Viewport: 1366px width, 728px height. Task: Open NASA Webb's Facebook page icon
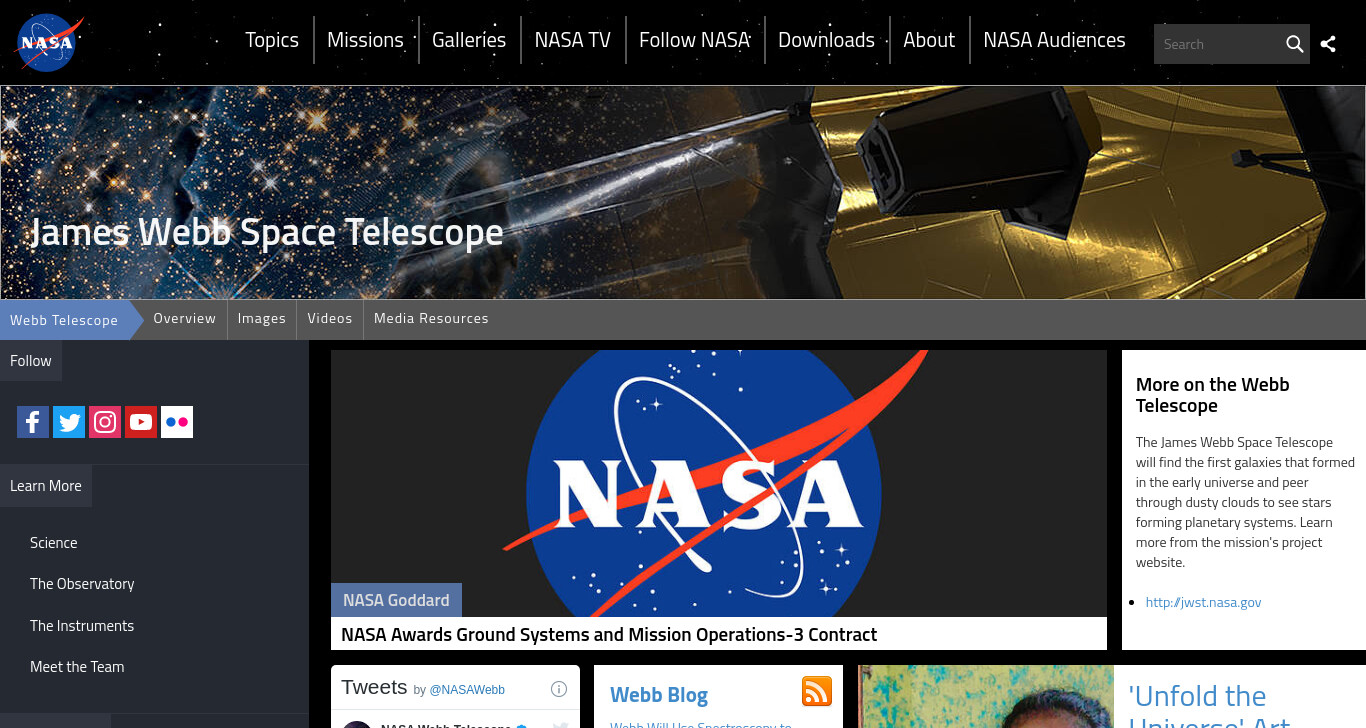tap(33, 422)
